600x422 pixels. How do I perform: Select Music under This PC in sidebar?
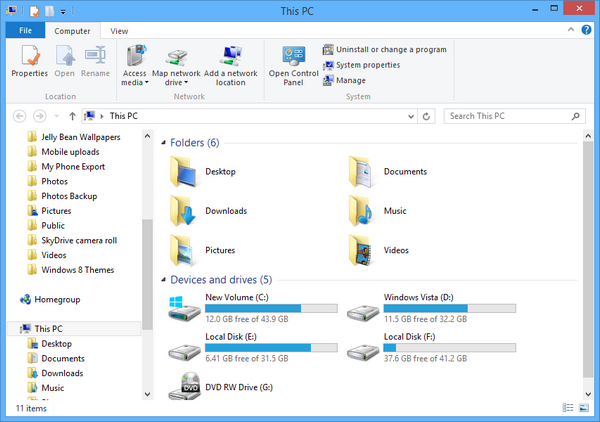tap(46, 388)
